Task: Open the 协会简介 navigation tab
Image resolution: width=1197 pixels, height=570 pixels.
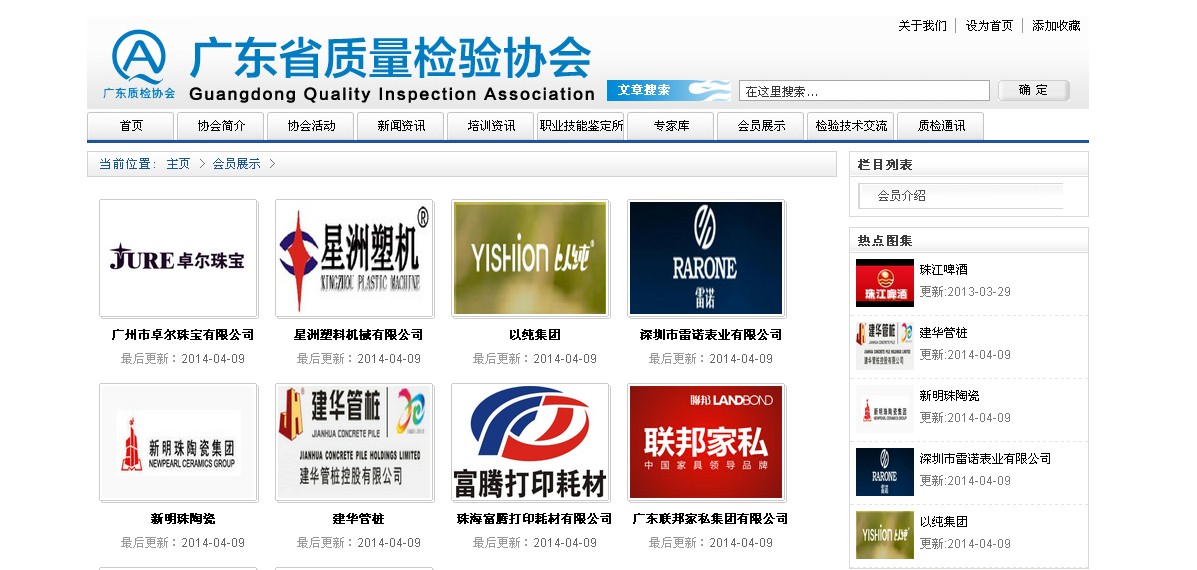Action: [x=221, y=126]
